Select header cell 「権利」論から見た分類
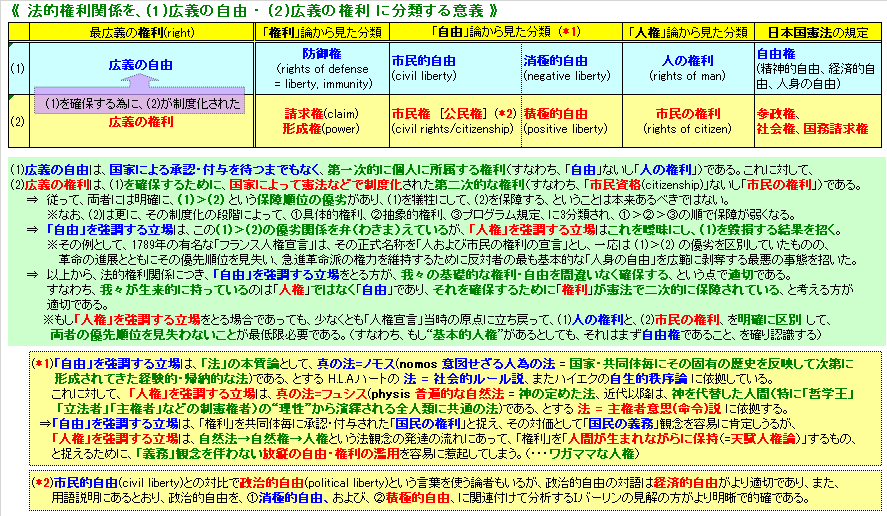This screenshot has width=887, height=516. (x=322, y=32)
